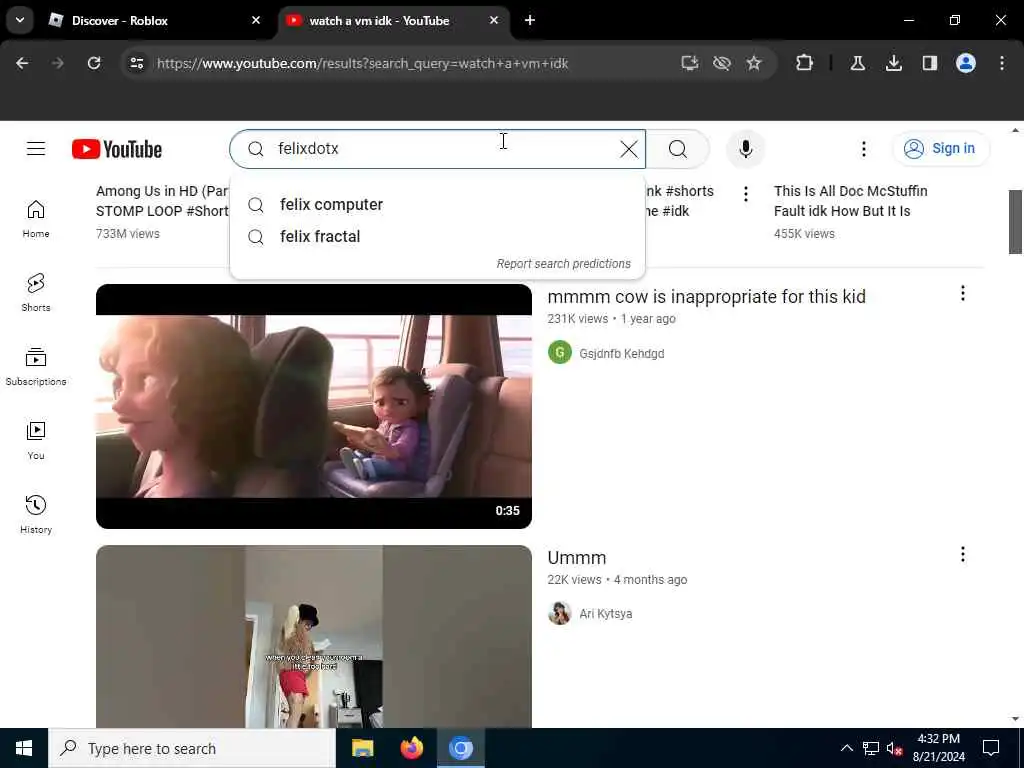
Task: Open the Windows Start menu
Action: coord(24,748)
